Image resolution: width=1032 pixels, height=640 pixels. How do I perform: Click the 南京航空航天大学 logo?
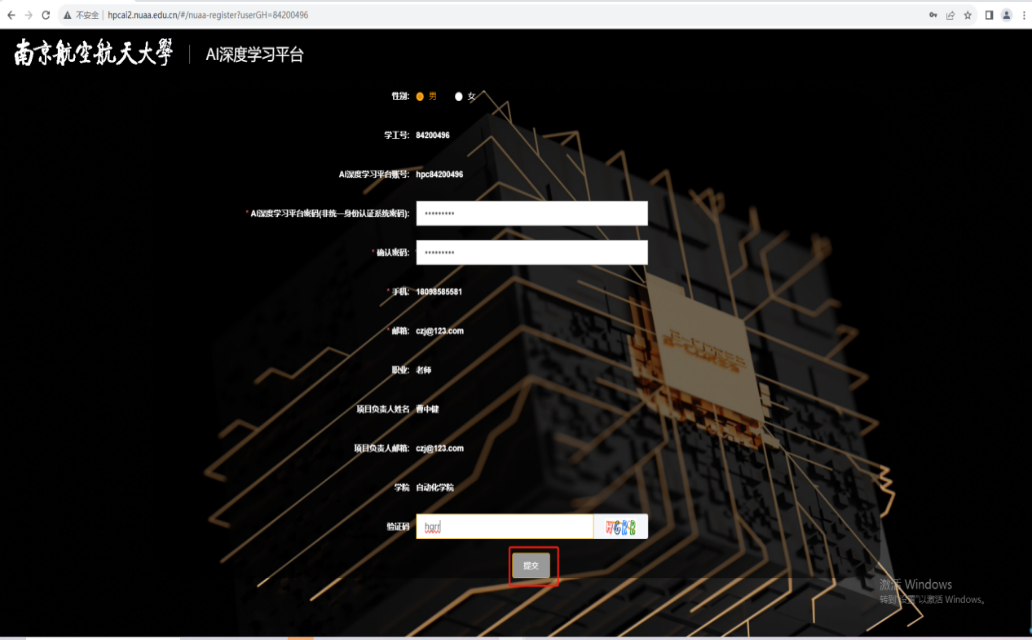(93, 54)
